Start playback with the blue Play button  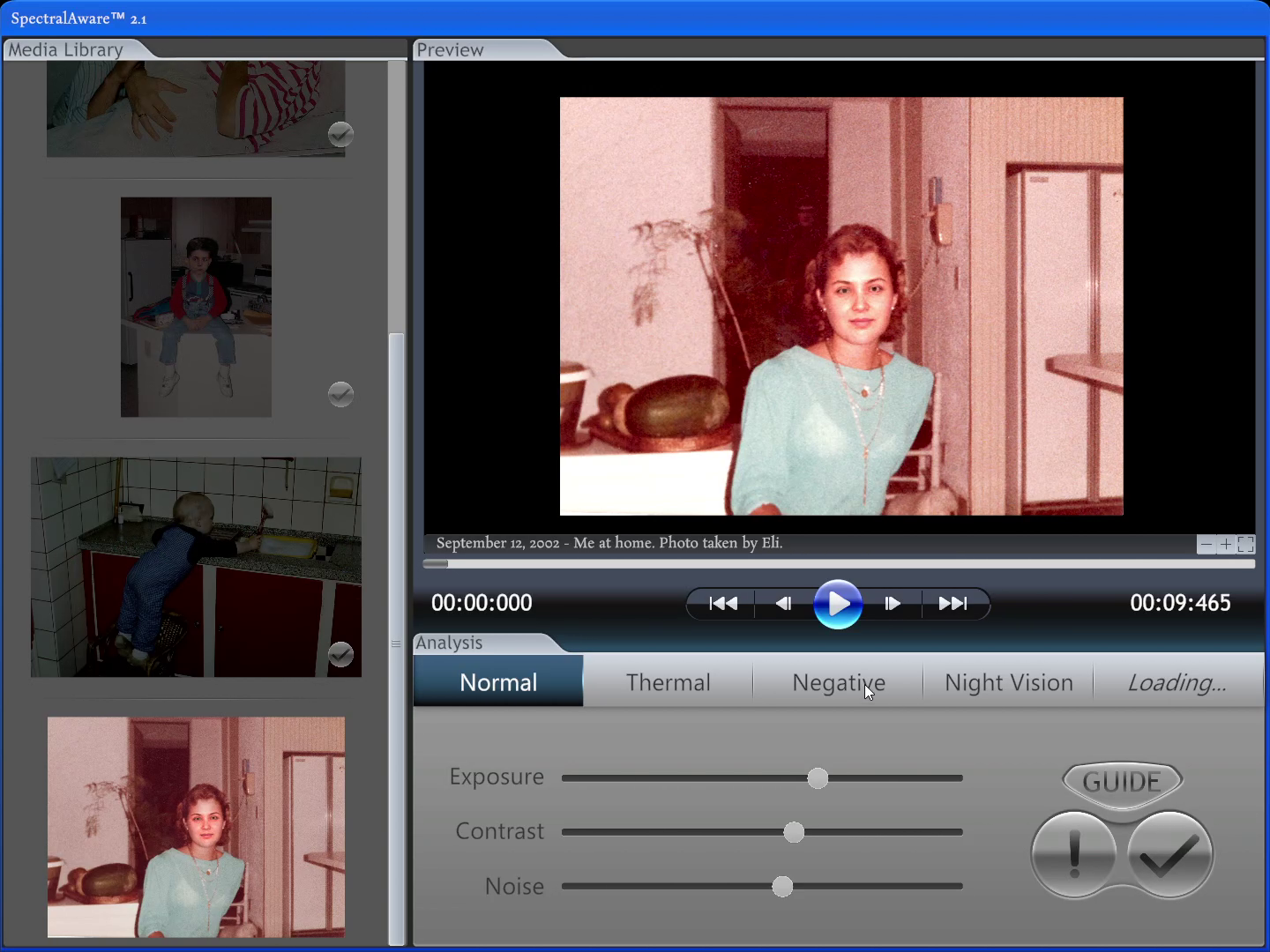[x=837, y=604]
